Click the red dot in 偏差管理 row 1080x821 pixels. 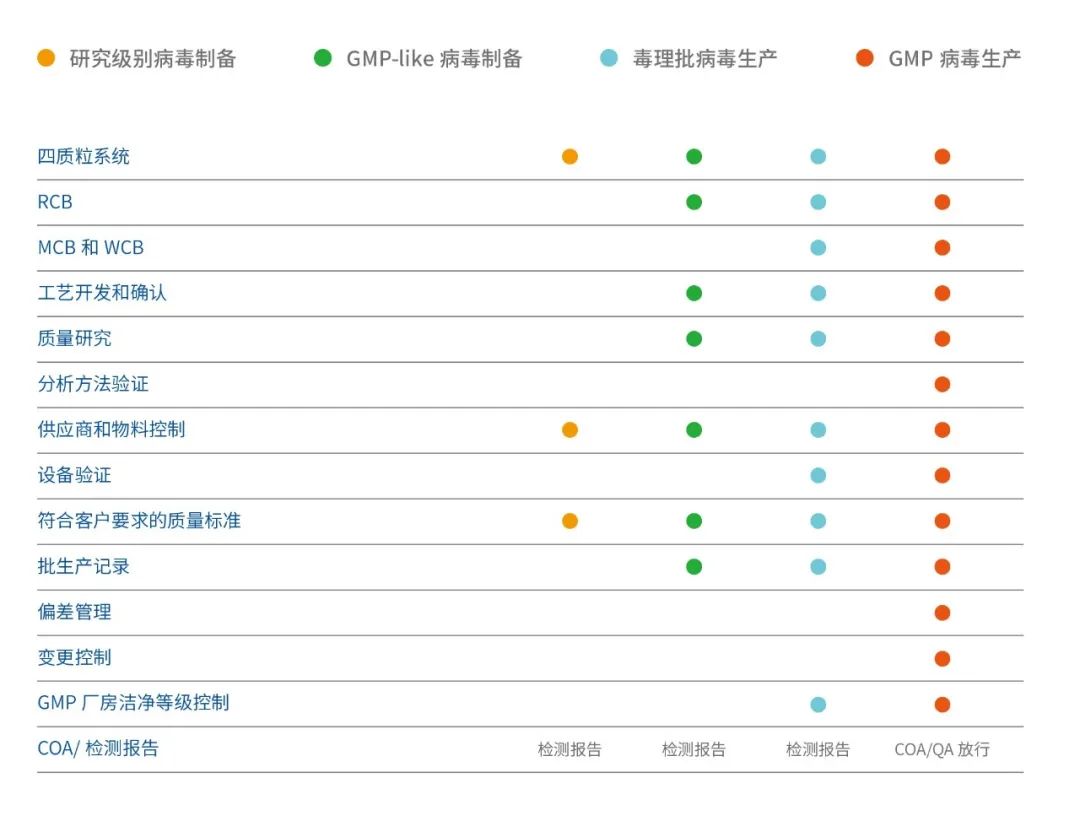coord(942,612)
